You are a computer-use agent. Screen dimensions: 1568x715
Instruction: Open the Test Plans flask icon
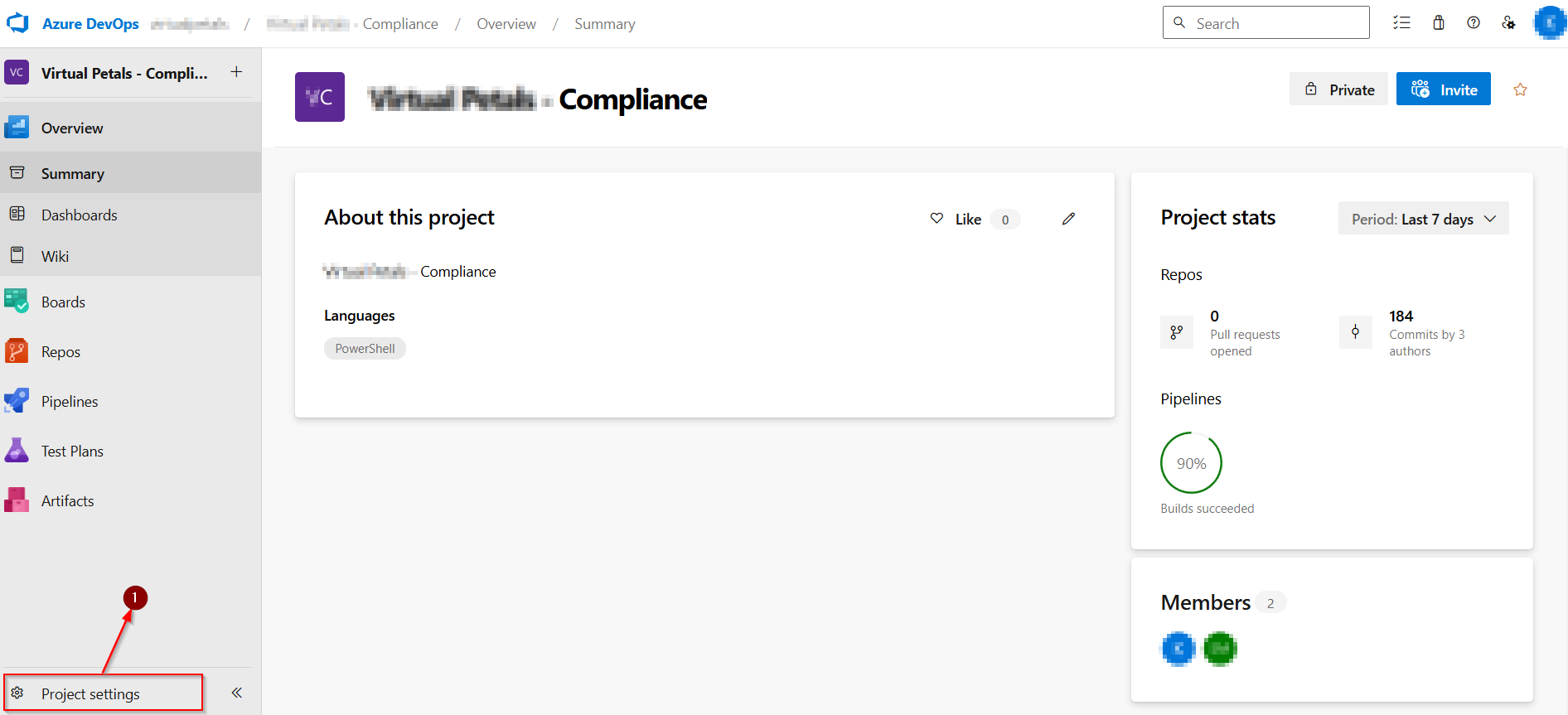[17, 451]
